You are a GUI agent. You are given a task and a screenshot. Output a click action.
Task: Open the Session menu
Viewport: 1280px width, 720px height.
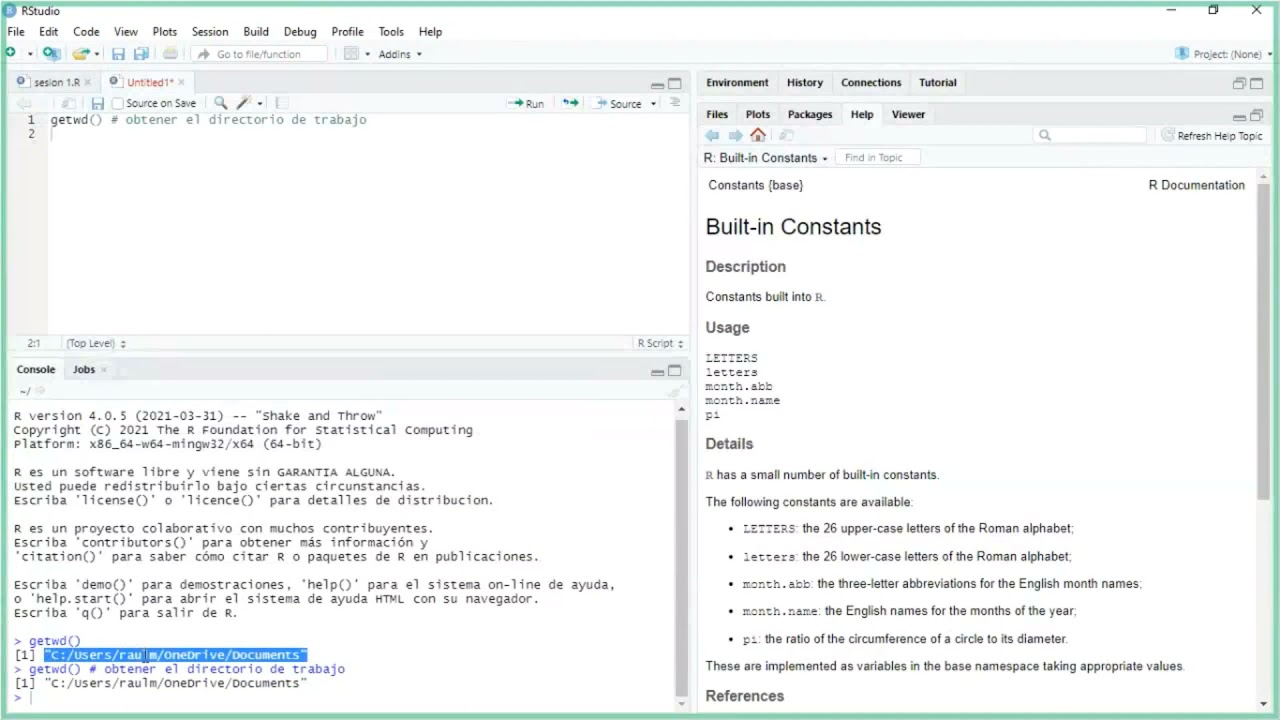(210, 32)
